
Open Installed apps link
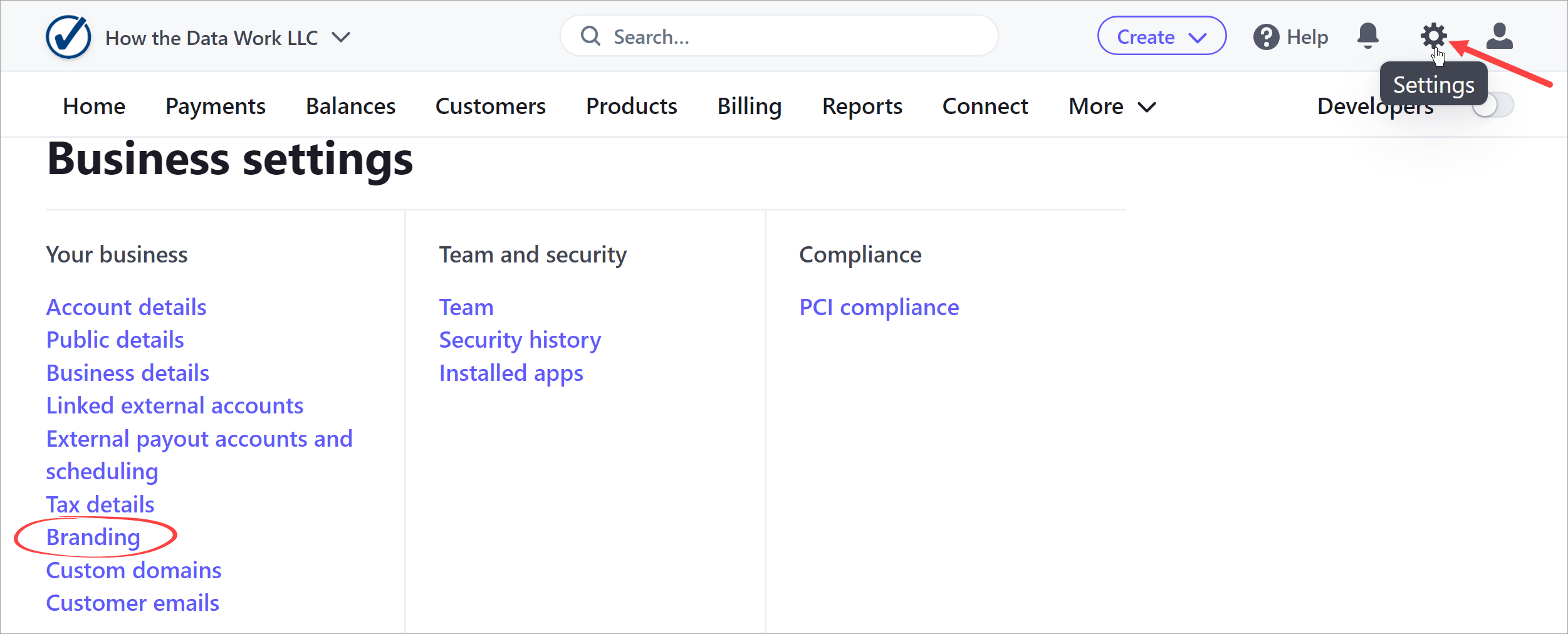pos(511,373)
